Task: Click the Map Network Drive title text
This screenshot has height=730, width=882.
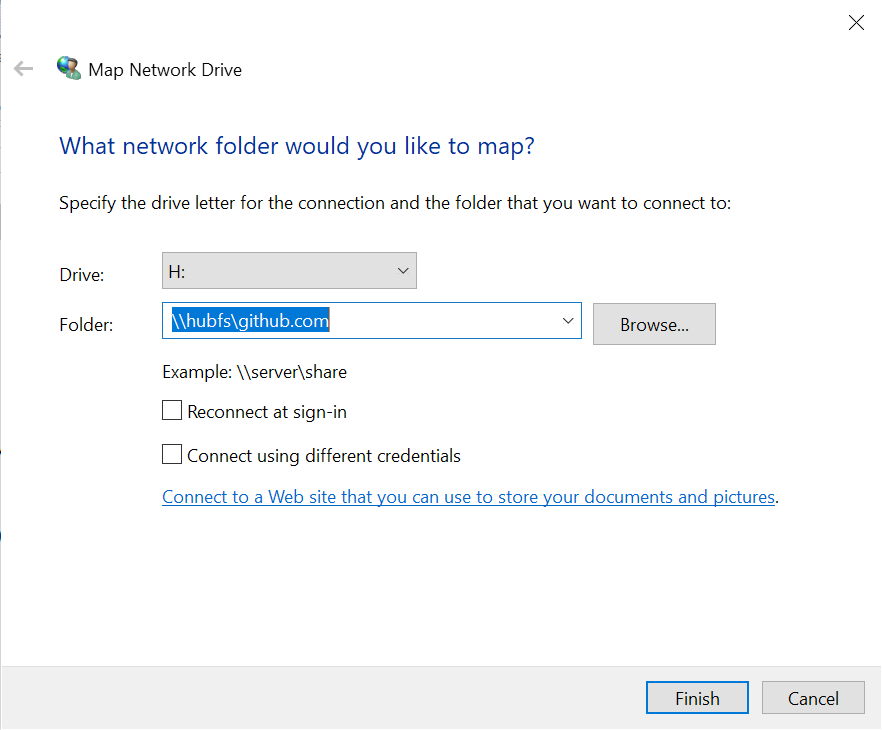Action: (165, 70)
